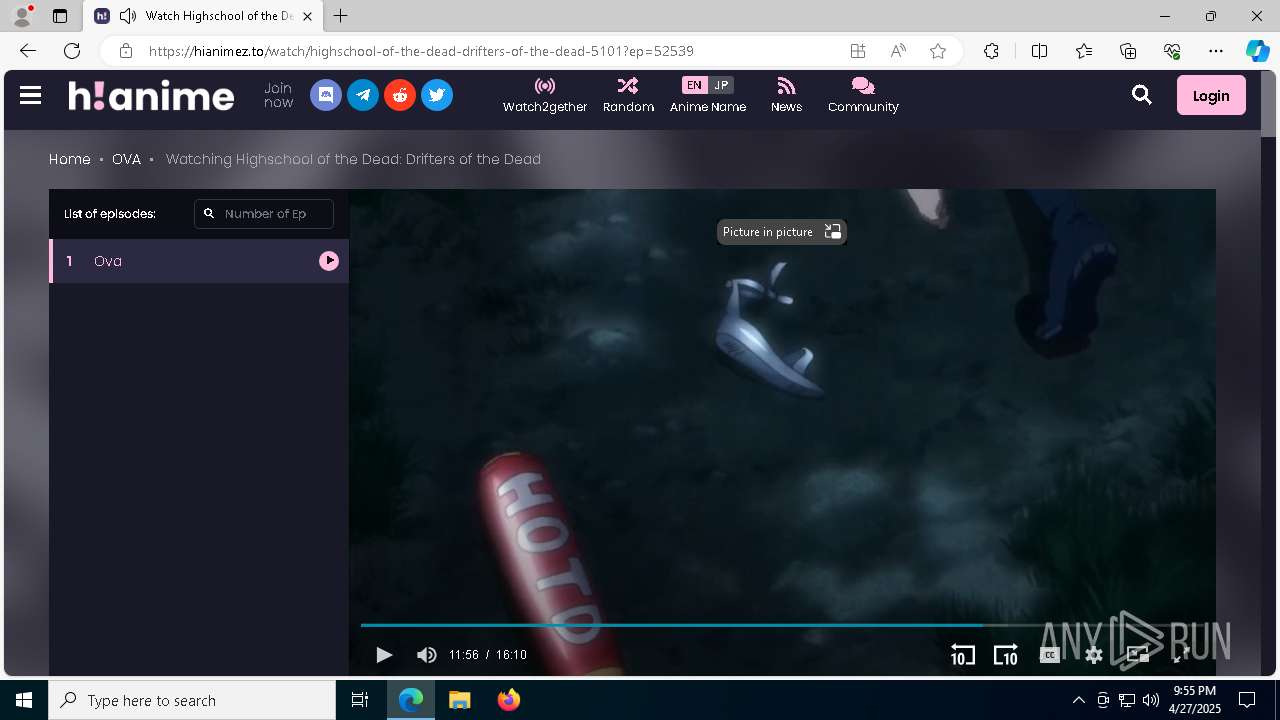This screenshot has height=720, width=1280.
Task: Open clock showing 9:55 PM
Action: 1196,700
